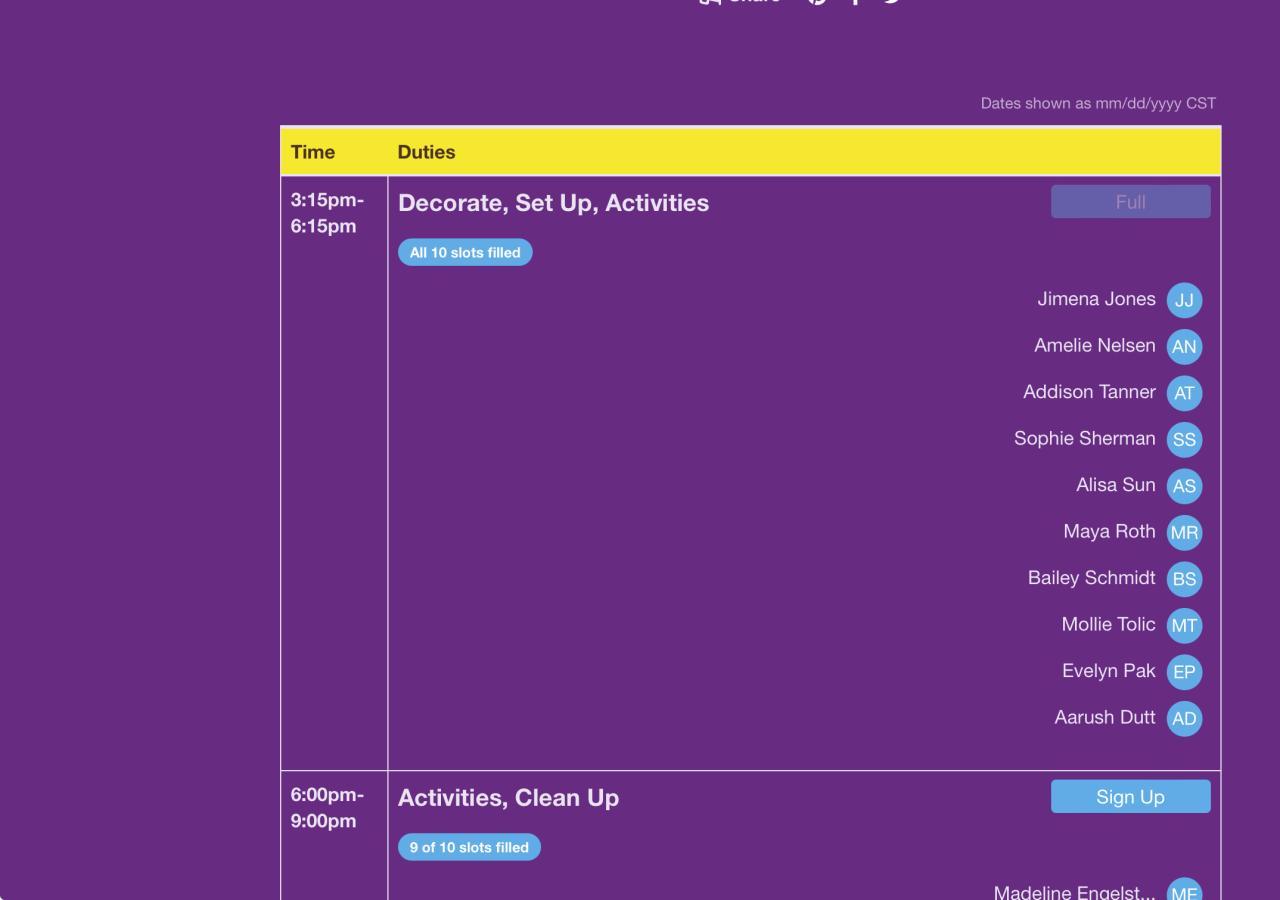Select the "Activities, Clean Up" heading
Viewport: 1280px width, 900px height.
coord(508,798)
